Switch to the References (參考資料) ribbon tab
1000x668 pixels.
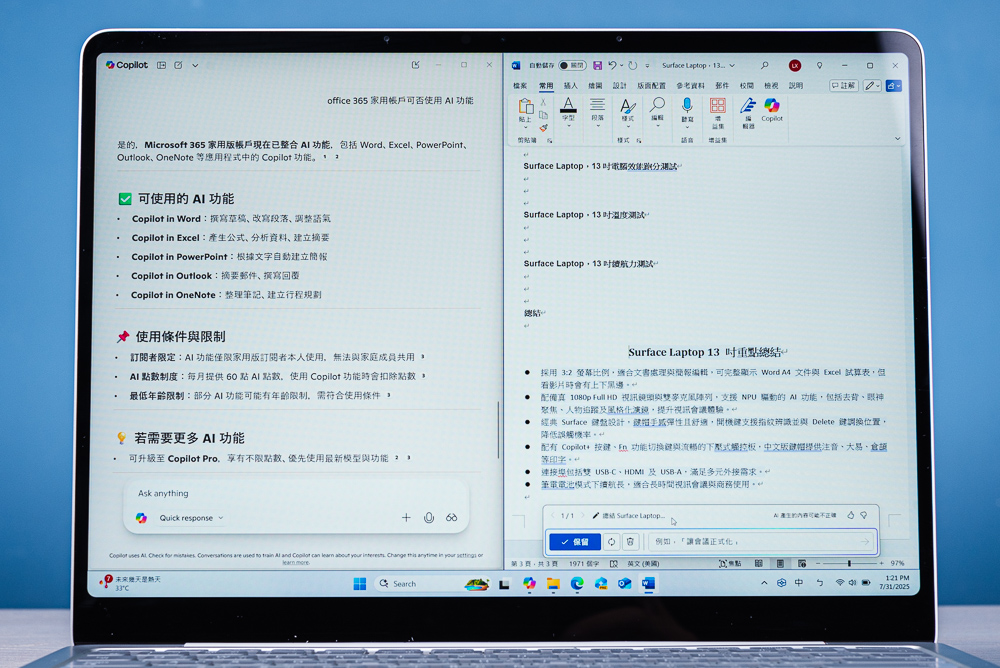tap(691, 85)
